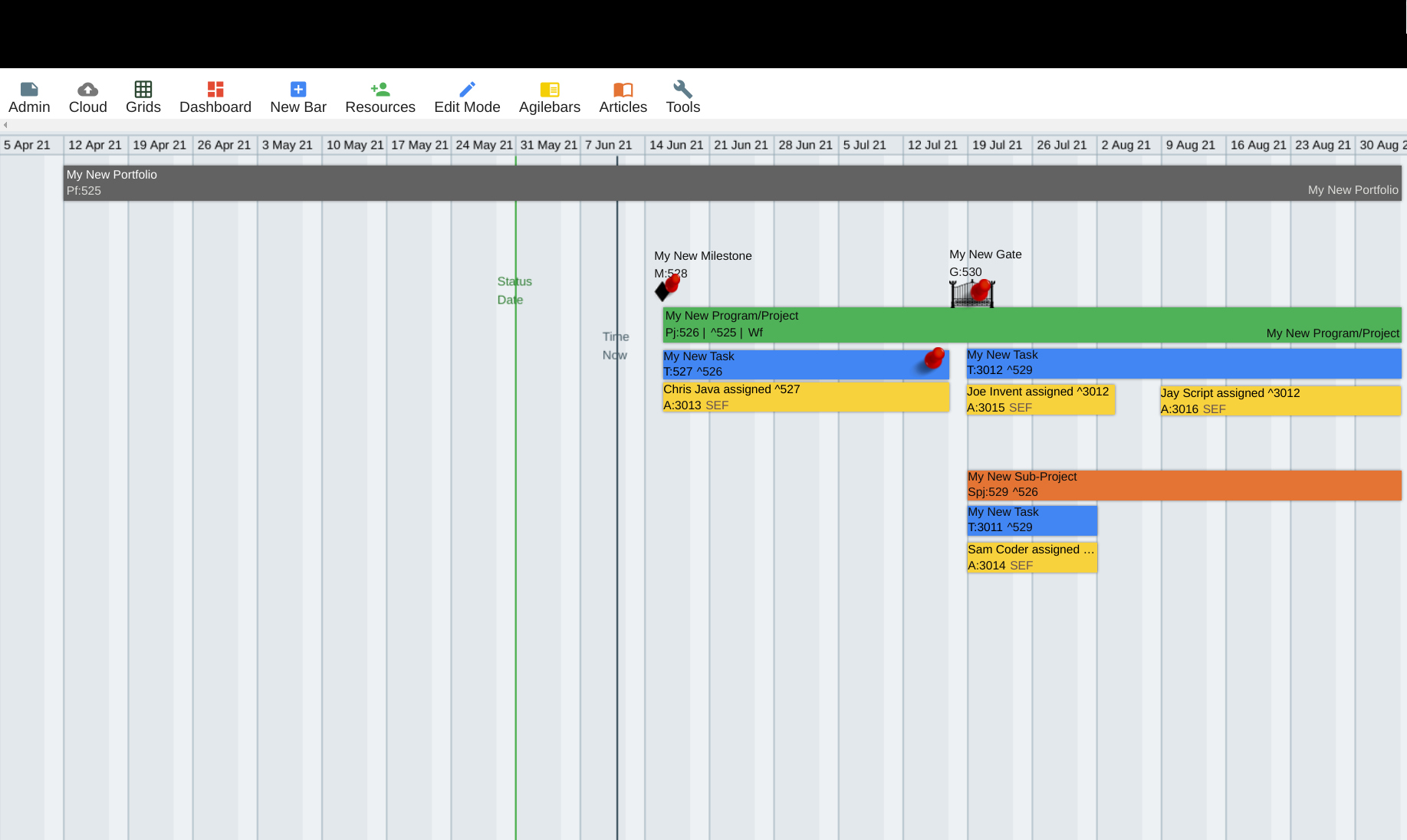This screenshot has width=1407, height=840.
Task: Select the grey My New Portfolio bar
Action: coord(690,183)
